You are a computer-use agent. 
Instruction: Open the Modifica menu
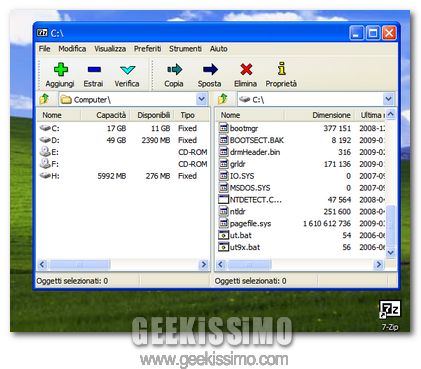72,49
